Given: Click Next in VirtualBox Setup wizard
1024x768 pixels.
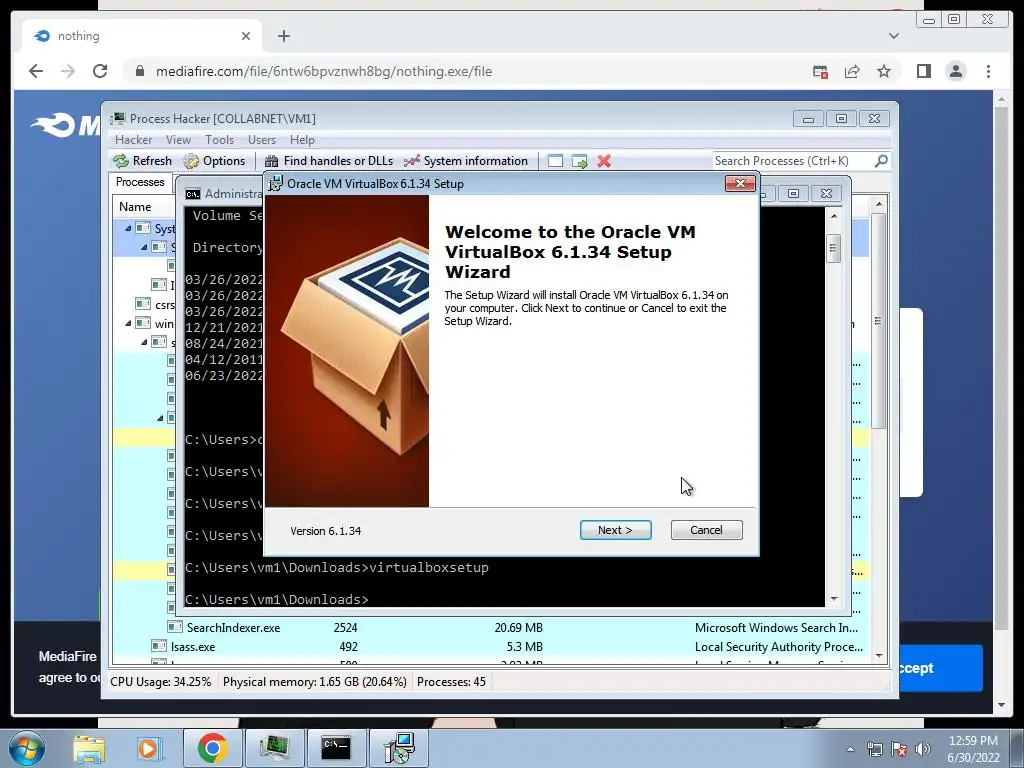Looking at the screenshot, I should (x=615, y=530).
